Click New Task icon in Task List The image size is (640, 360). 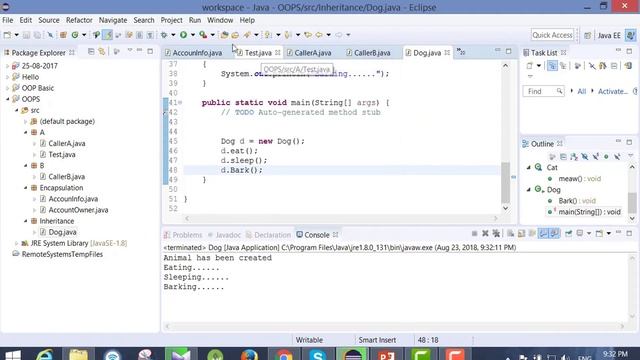coord(529,66)
